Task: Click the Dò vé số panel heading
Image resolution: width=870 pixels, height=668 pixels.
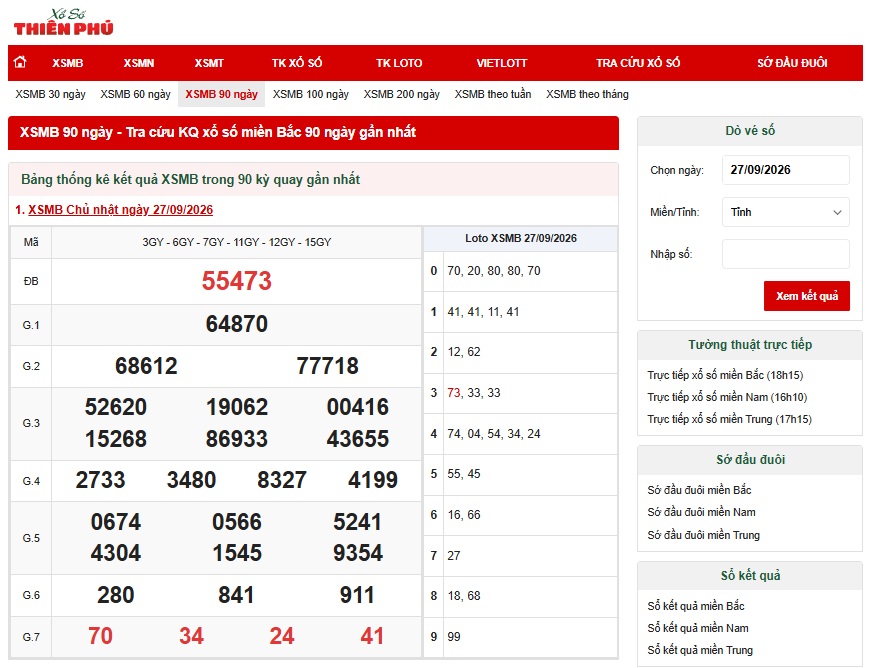Action: pyautogui.click(x=750, y=131)
